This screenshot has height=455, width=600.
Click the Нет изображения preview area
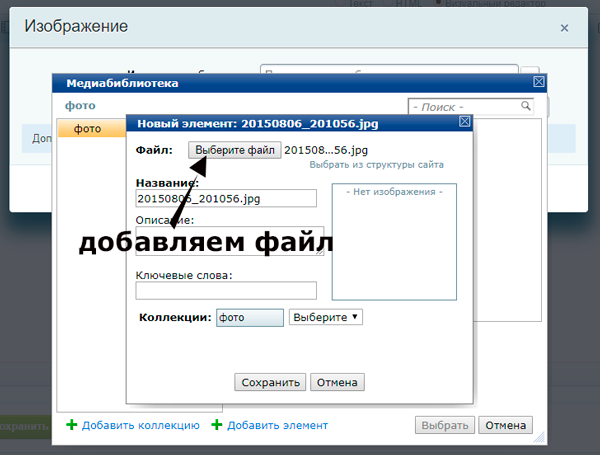click(394, 242)
